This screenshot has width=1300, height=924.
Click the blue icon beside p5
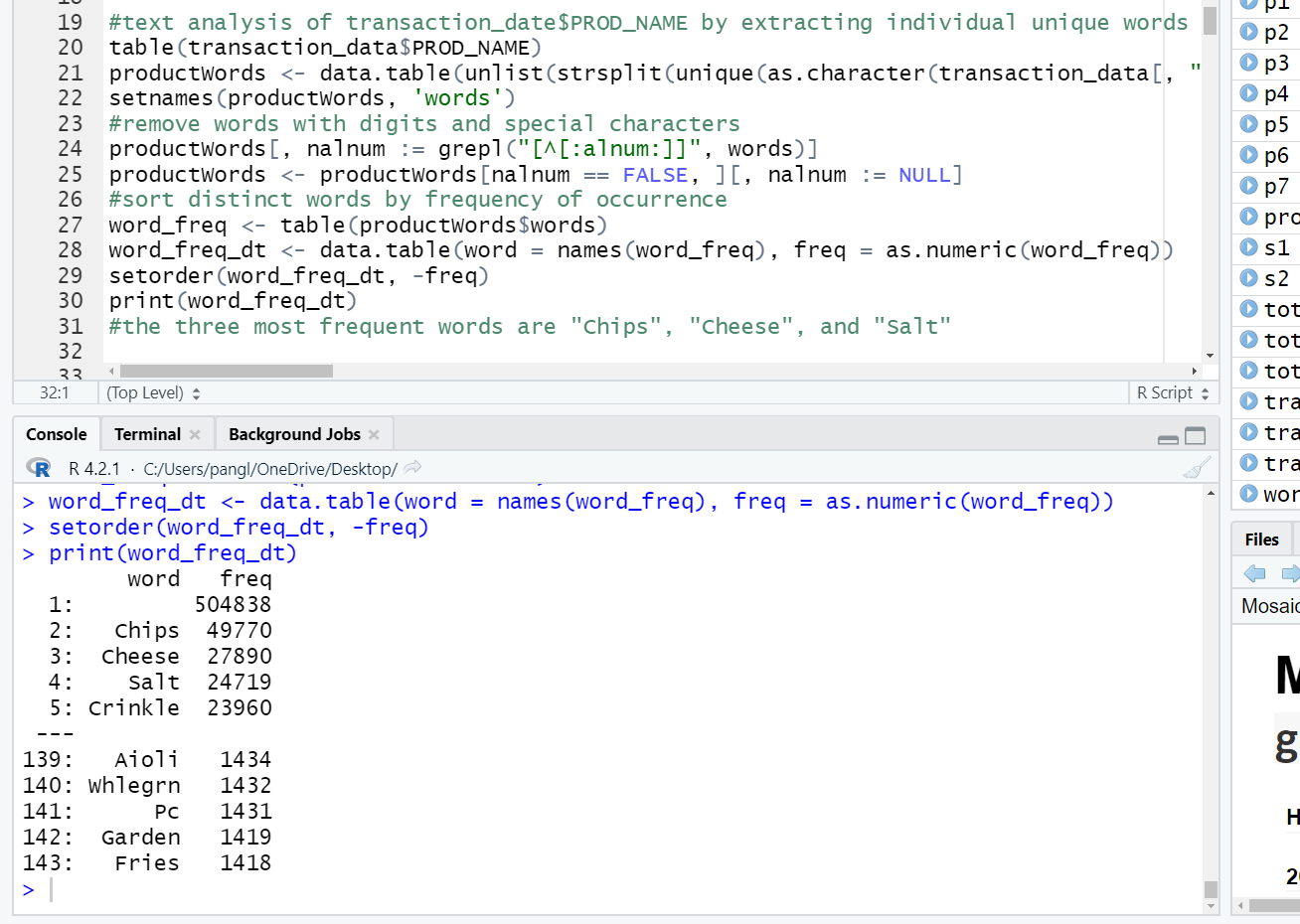point(1249,124)
